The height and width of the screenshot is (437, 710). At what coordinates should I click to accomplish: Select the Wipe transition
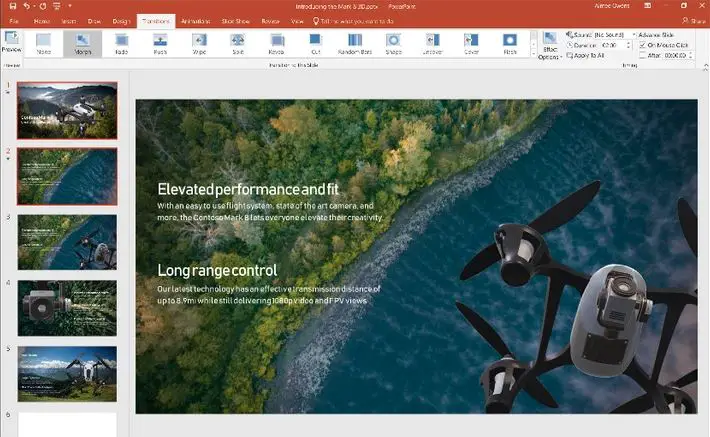pos(199,44)
